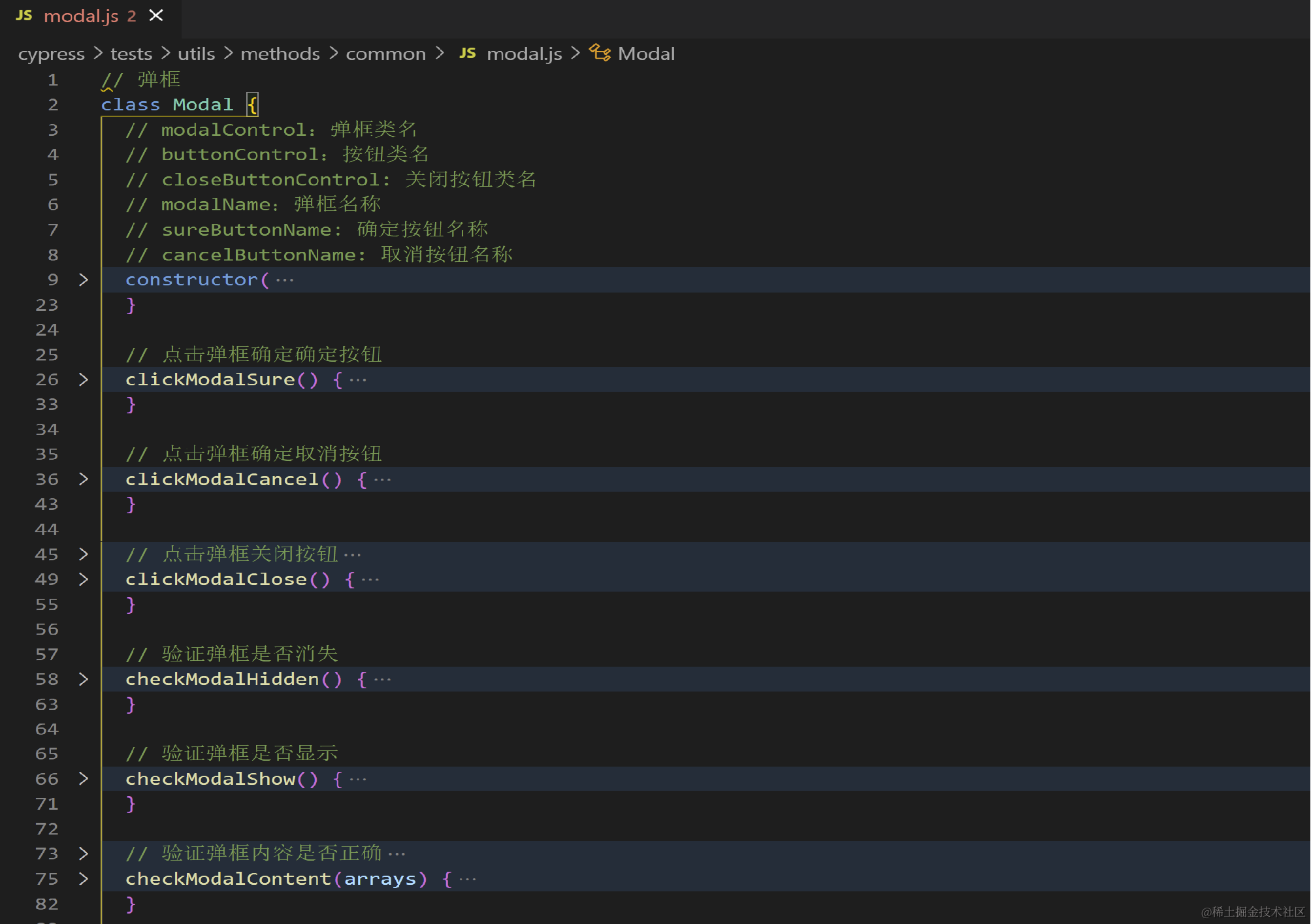
Task: Open the methods breadcrumb segment
Action: (280, 54)
